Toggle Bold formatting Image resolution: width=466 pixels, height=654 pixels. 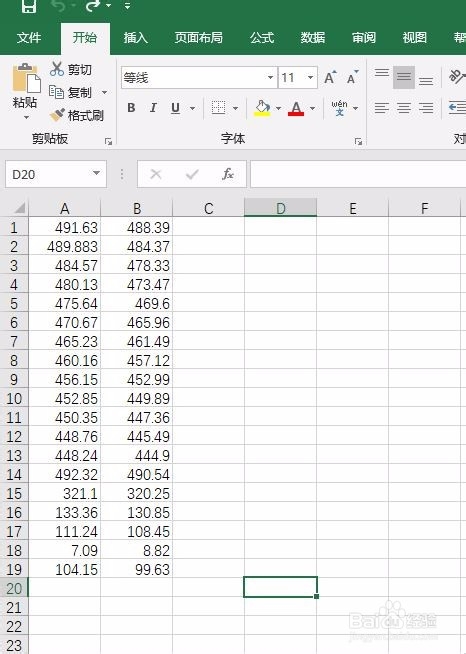(131, 108)
